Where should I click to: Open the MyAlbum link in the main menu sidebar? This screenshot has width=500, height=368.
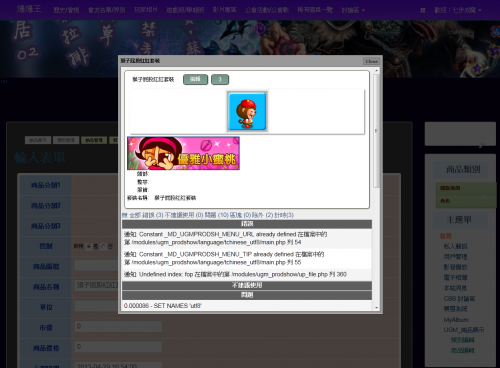point(456,320)
